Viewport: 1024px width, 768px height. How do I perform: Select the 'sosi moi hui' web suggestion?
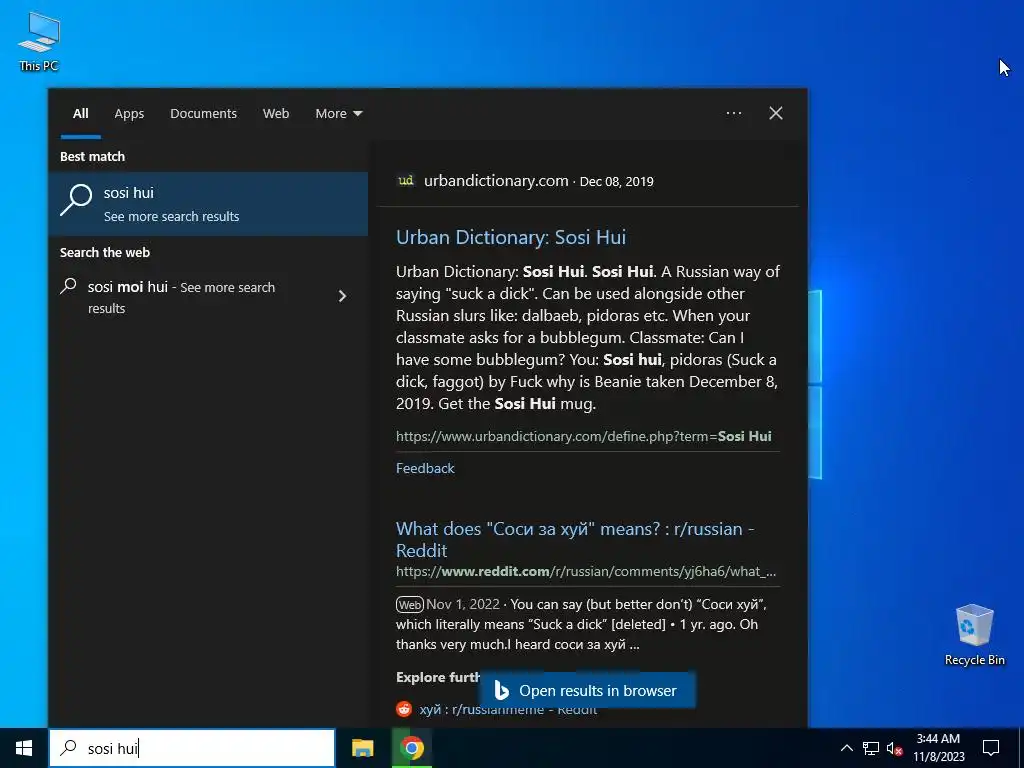tap(208, 297)
